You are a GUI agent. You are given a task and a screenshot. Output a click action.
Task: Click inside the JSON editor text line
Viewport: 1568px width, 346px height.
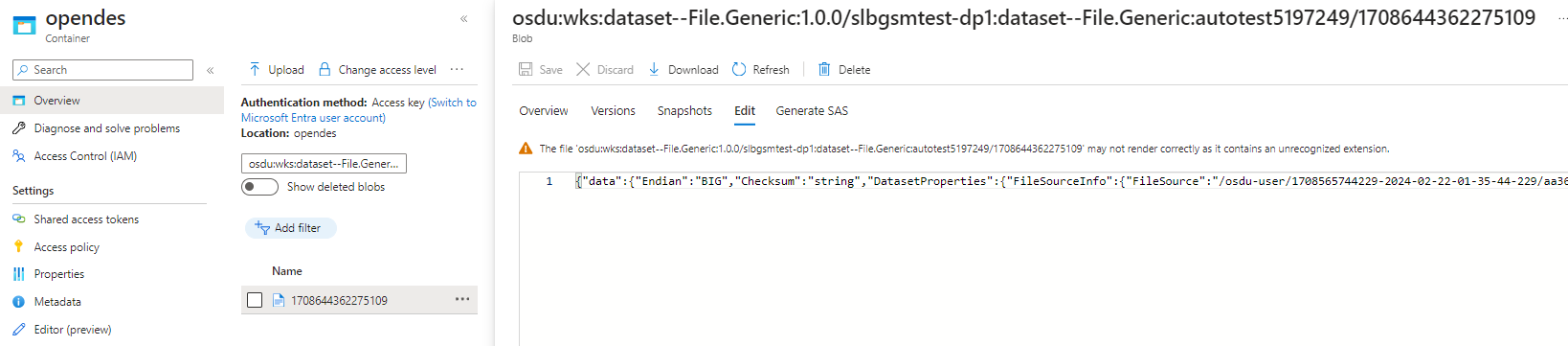(x=1071, y=181)
